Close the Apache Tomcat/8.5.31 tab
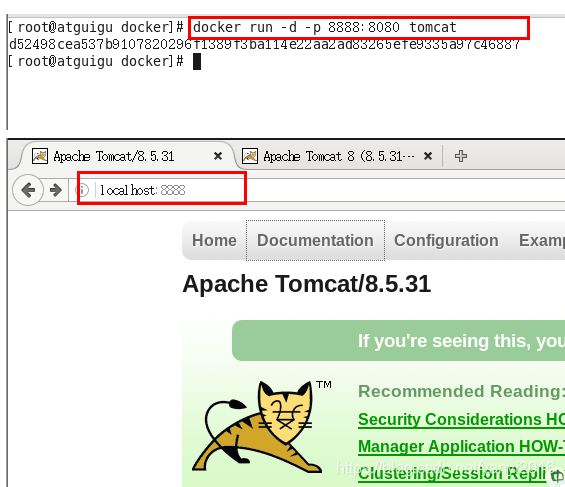This screenshot has width=565, height=487. tap(218, 156)
